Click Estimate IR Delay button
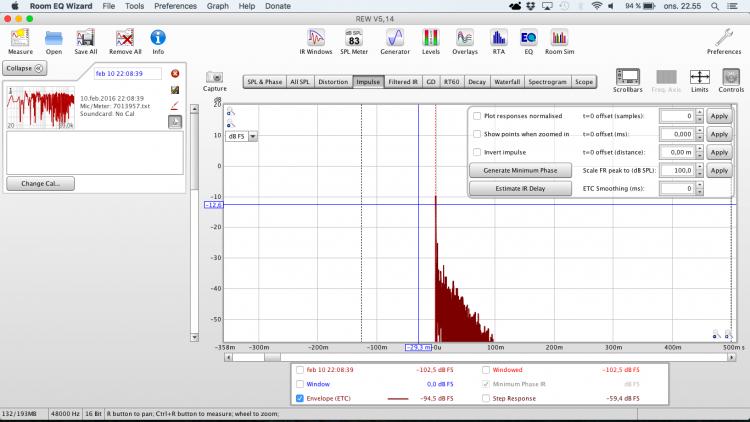 pyautogui.click(x=520, y=189)
